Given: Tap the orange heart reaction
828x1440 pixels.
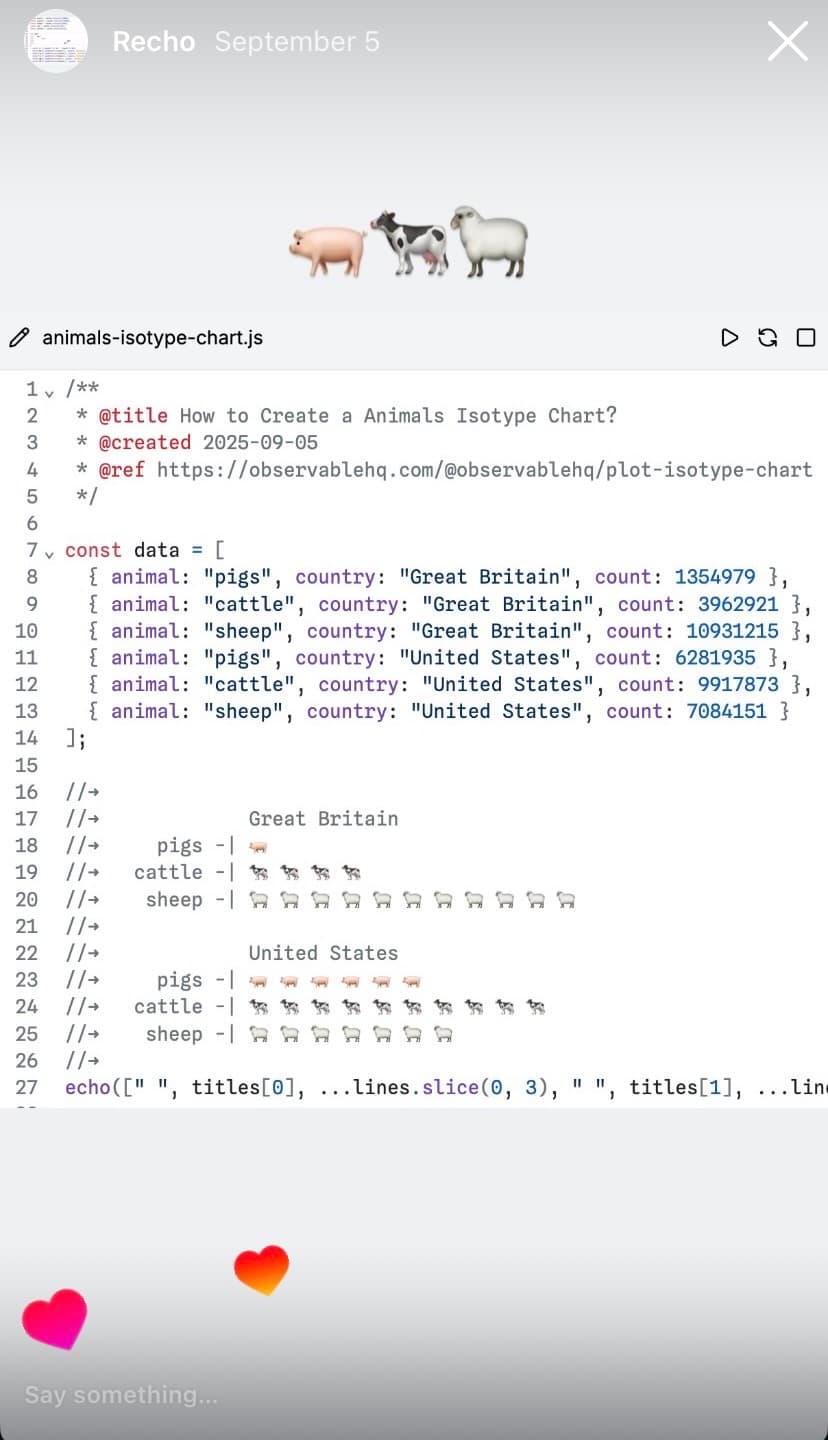Looking at the screenshot, I should click(262, 1269).
